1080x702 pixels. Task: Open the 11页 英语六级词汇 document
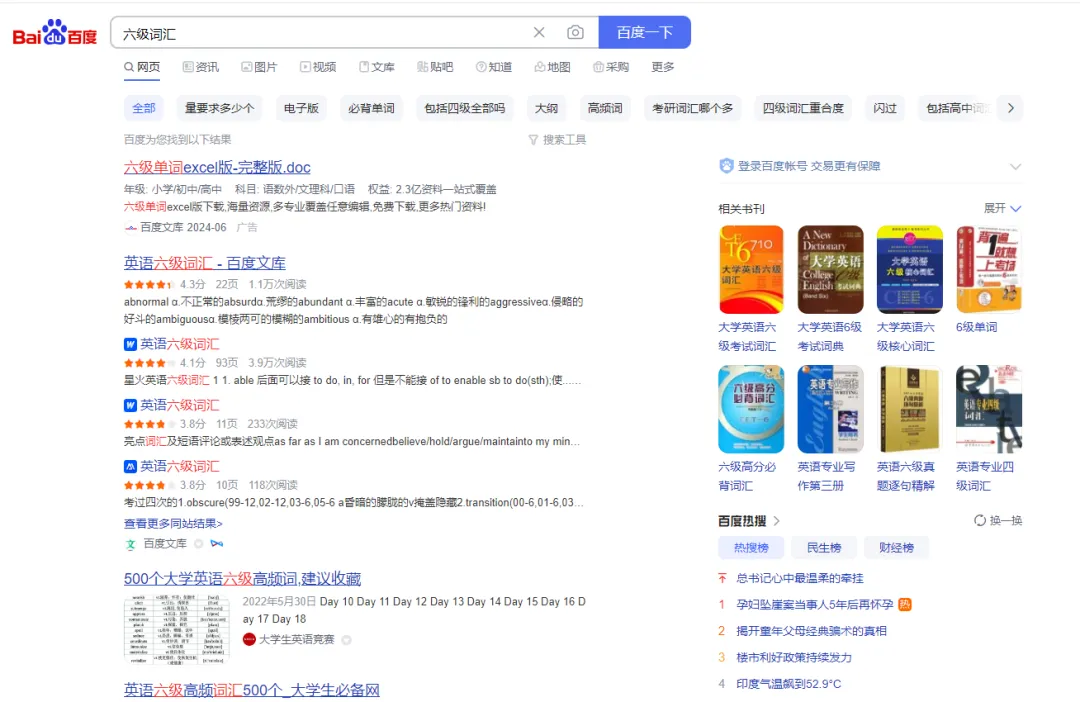pos(179,405)
